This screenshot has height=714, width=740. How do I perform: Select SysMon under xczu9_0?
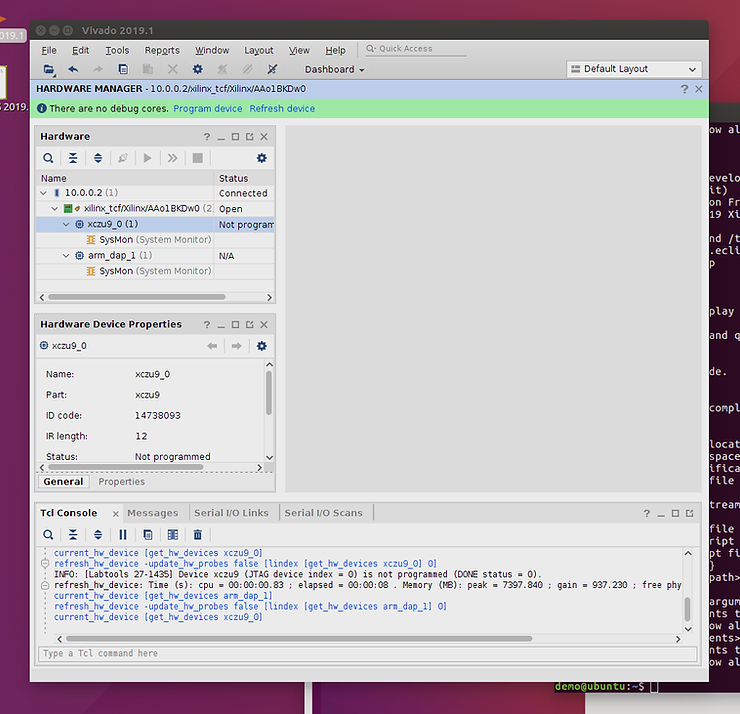pos(155,240)
